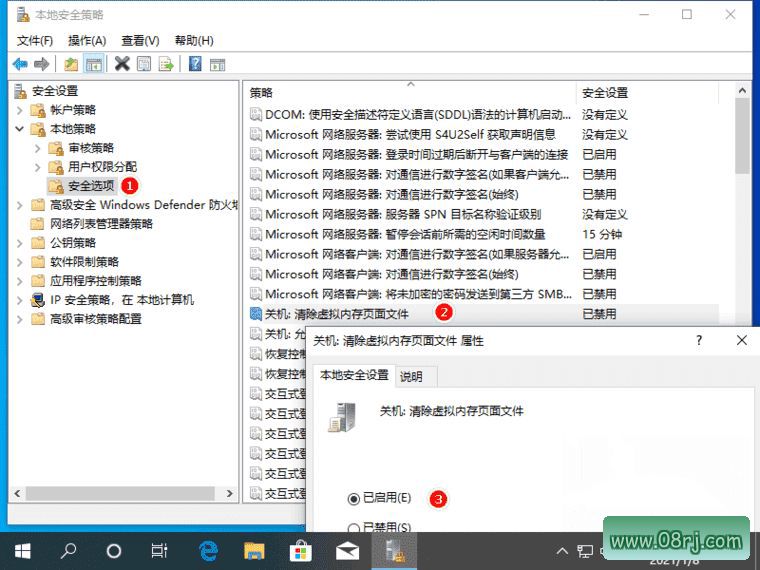Open Properties via toolbar icon
The image size is (760, 570).
tap(144, 63)
